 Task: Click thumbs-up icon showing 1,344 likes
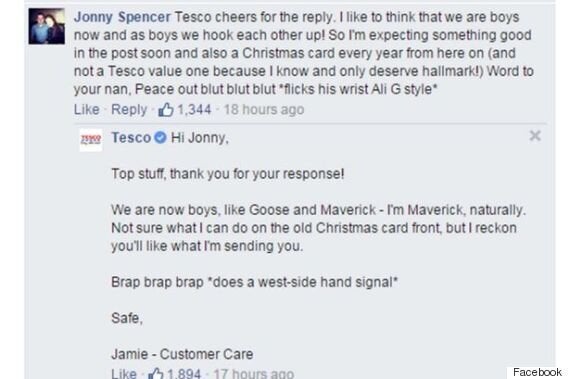[166, 109]
